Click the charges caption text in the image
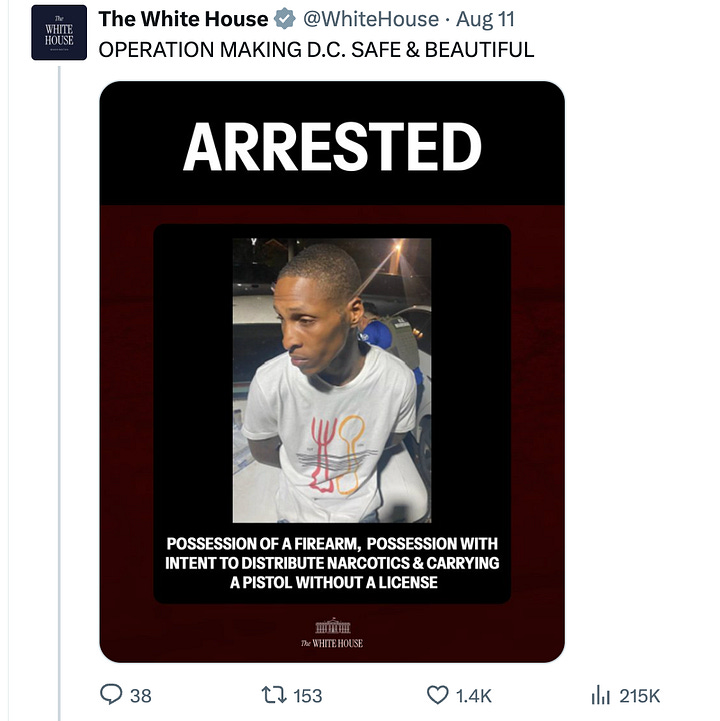720x721 pixels. coord(332,563)
